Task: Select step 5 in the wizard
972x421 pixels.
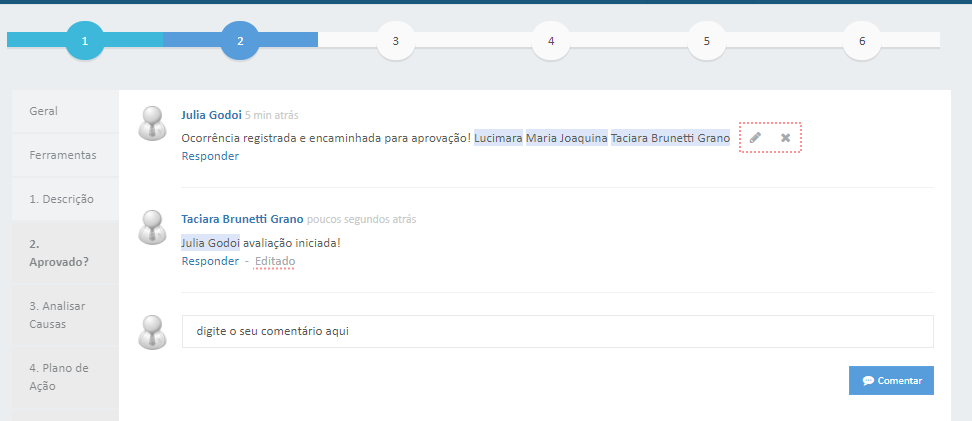Action: [x=707, y=41]
